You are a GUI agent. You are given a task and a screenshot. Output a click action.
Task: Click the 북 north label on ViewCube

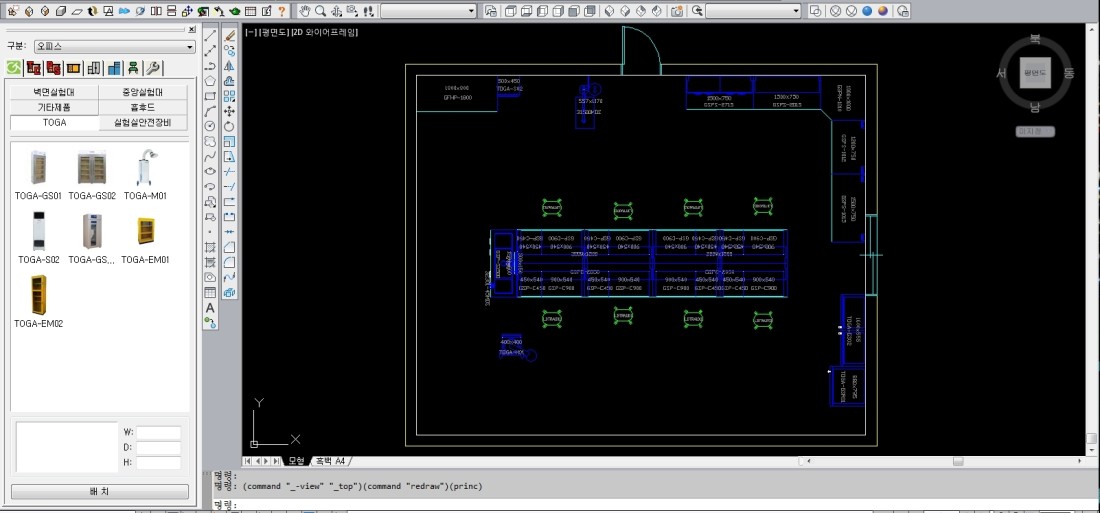point(1035,40)
